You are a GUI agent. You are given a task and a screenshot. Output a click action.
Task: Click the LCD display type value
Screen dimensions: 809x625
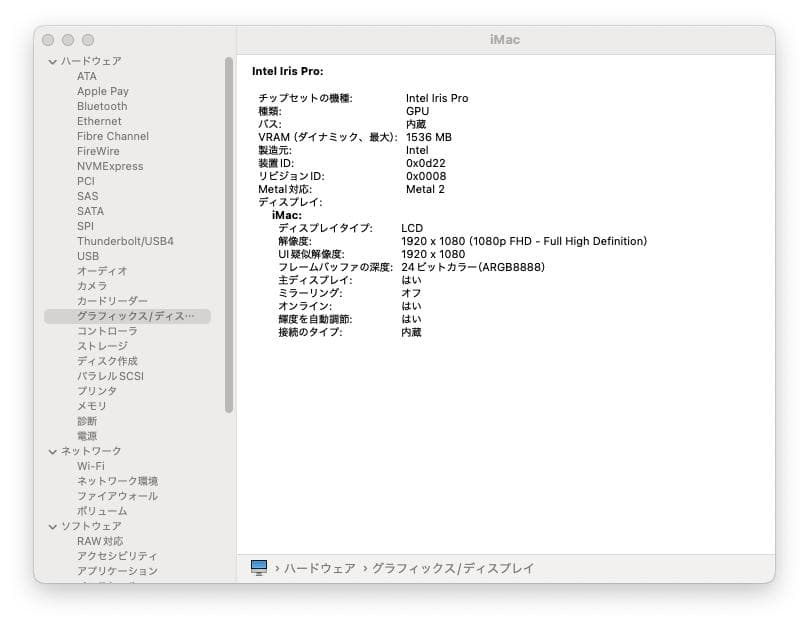(412, 228)
